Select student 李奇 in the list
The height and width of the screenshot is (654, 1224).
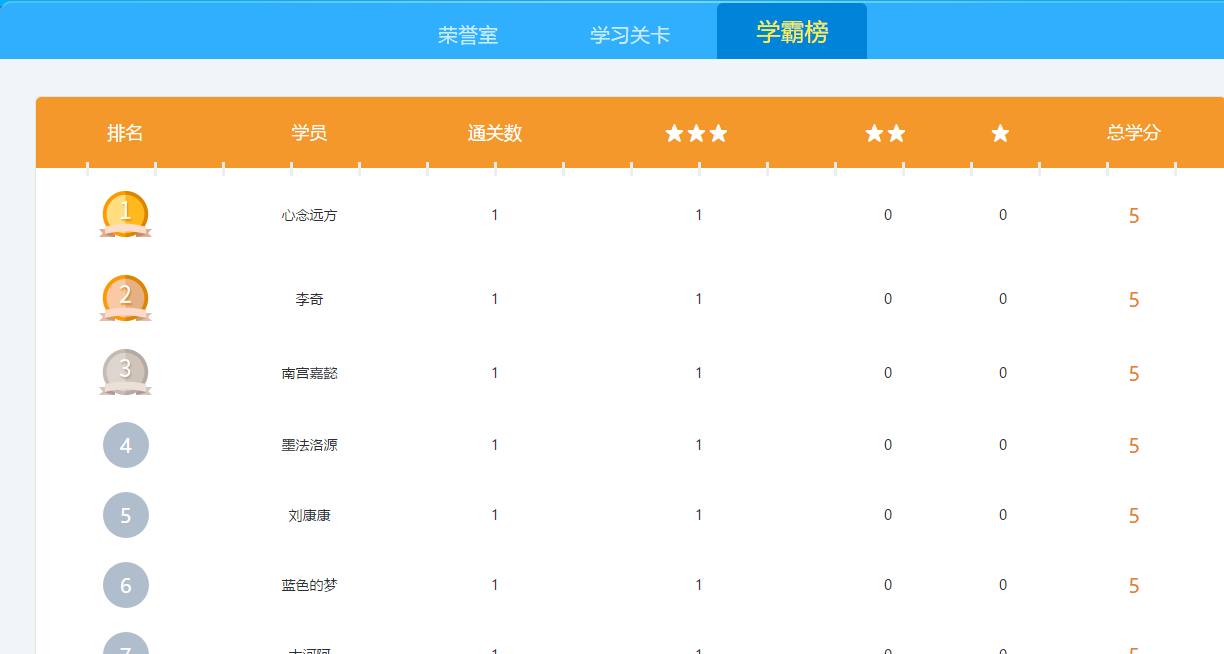click(309, 299)
